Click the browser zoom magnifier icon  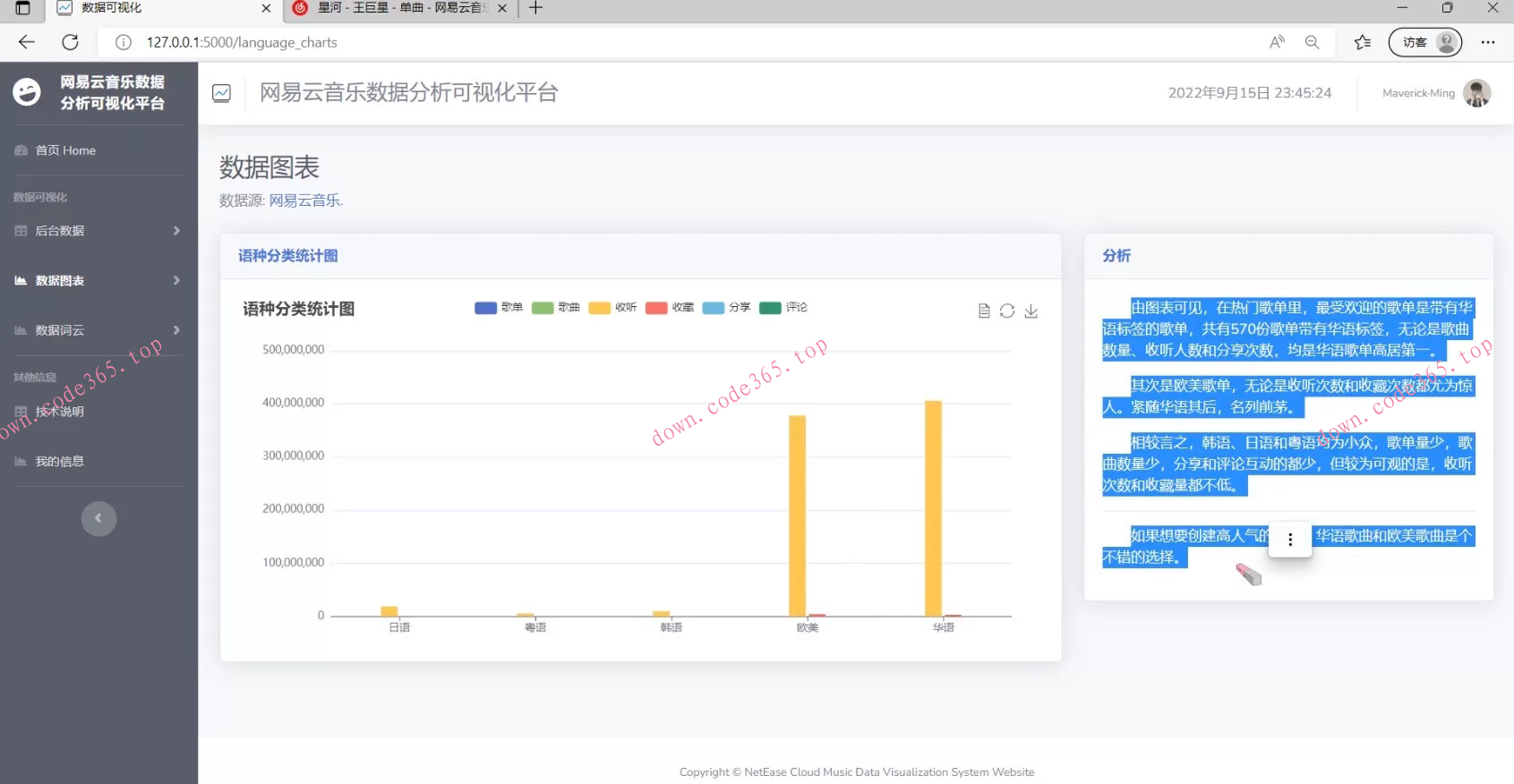click(x=1312, y=42)
